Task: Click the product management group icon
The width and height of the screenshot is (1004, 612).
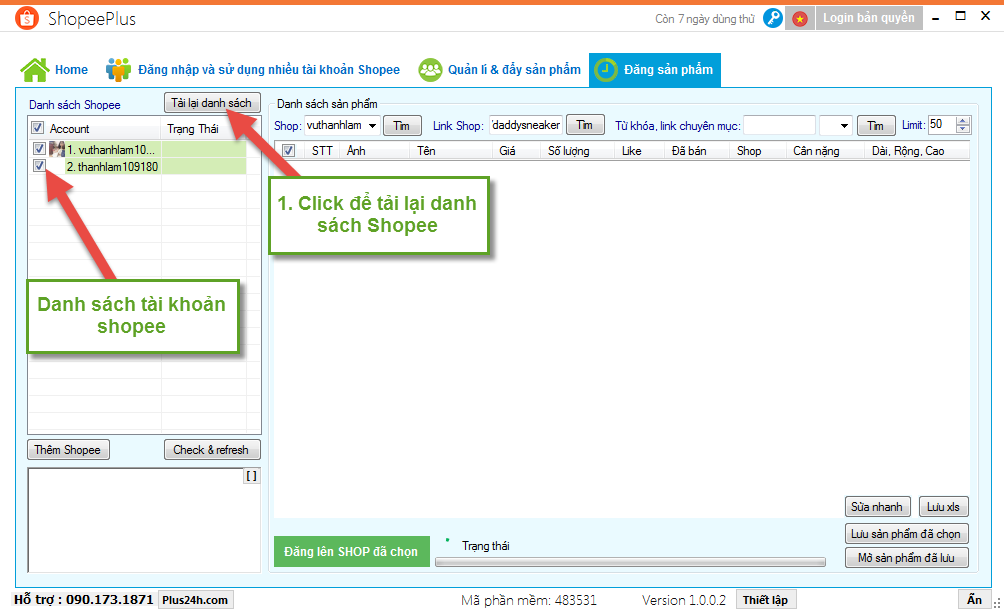Action: pos(431,70)
